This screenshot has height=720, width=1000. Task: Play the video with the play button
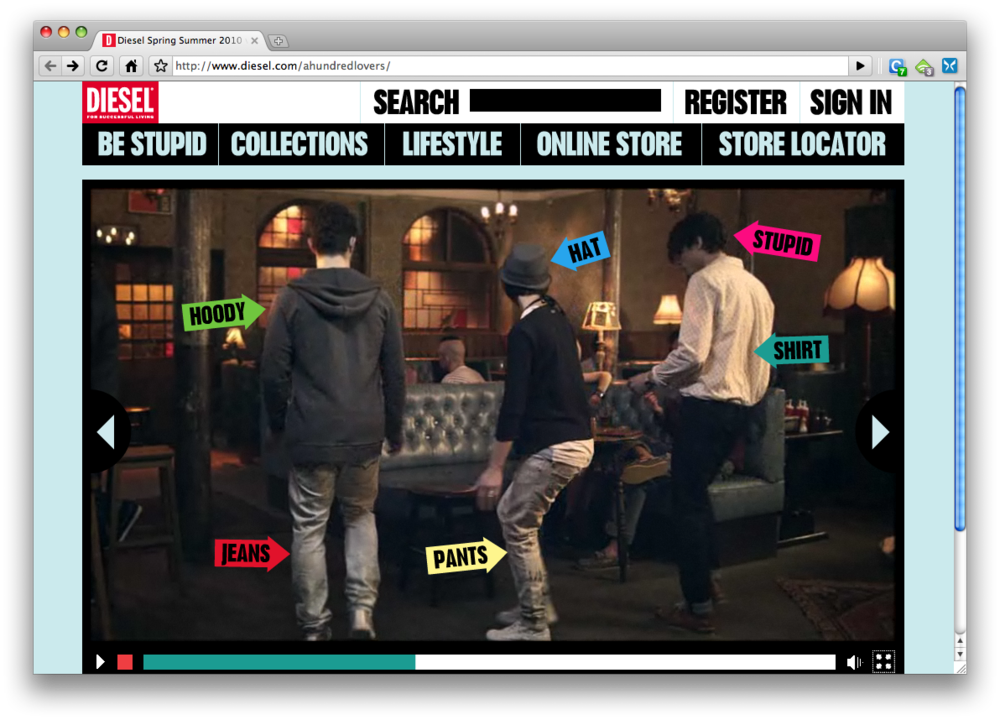[x=100, y=662]
